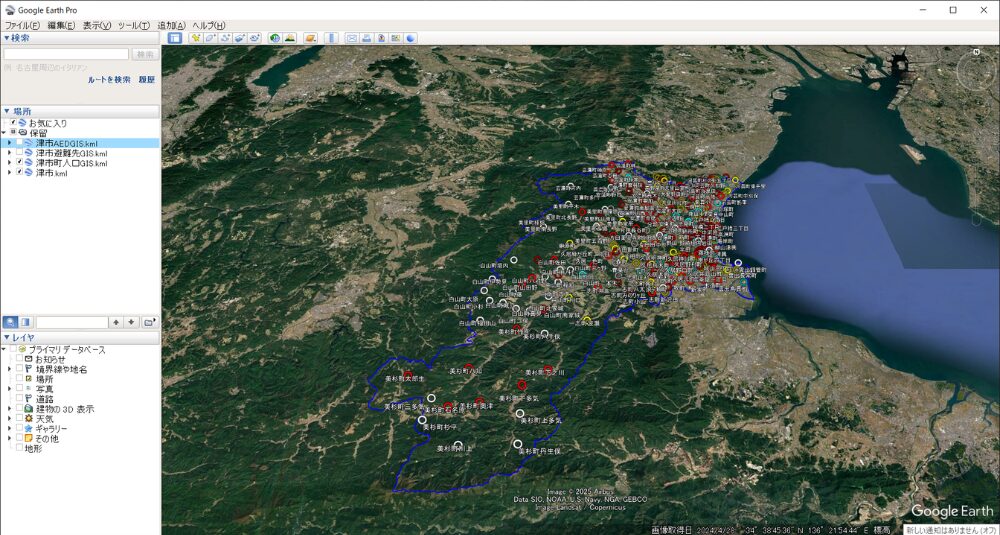The width and height of the screenshot is (1000, 535).
Task: Click the ギャラリー star layer icon
Action: [29, 429]
